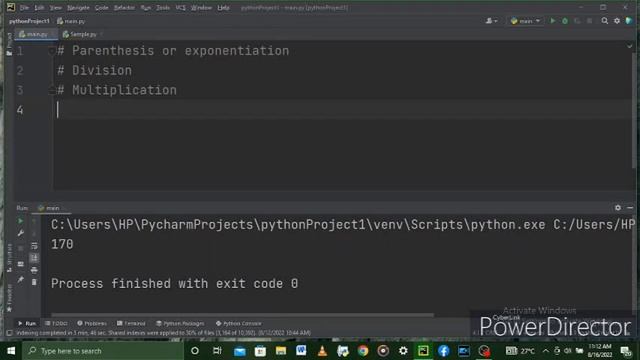640x360 pixels.
Task: Click pythonProject1 in the breadcrumb bar
Action: pyautogui.click(x=29, y=21)
